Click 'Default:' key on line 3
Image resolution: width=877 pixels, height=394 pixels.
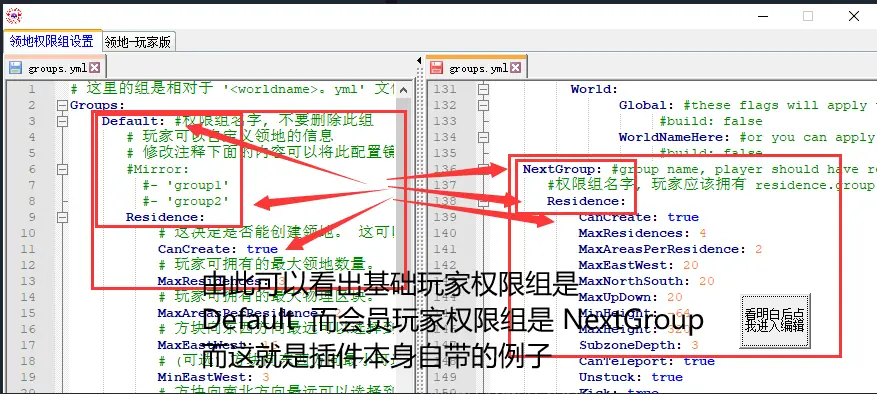pos(134,121)
